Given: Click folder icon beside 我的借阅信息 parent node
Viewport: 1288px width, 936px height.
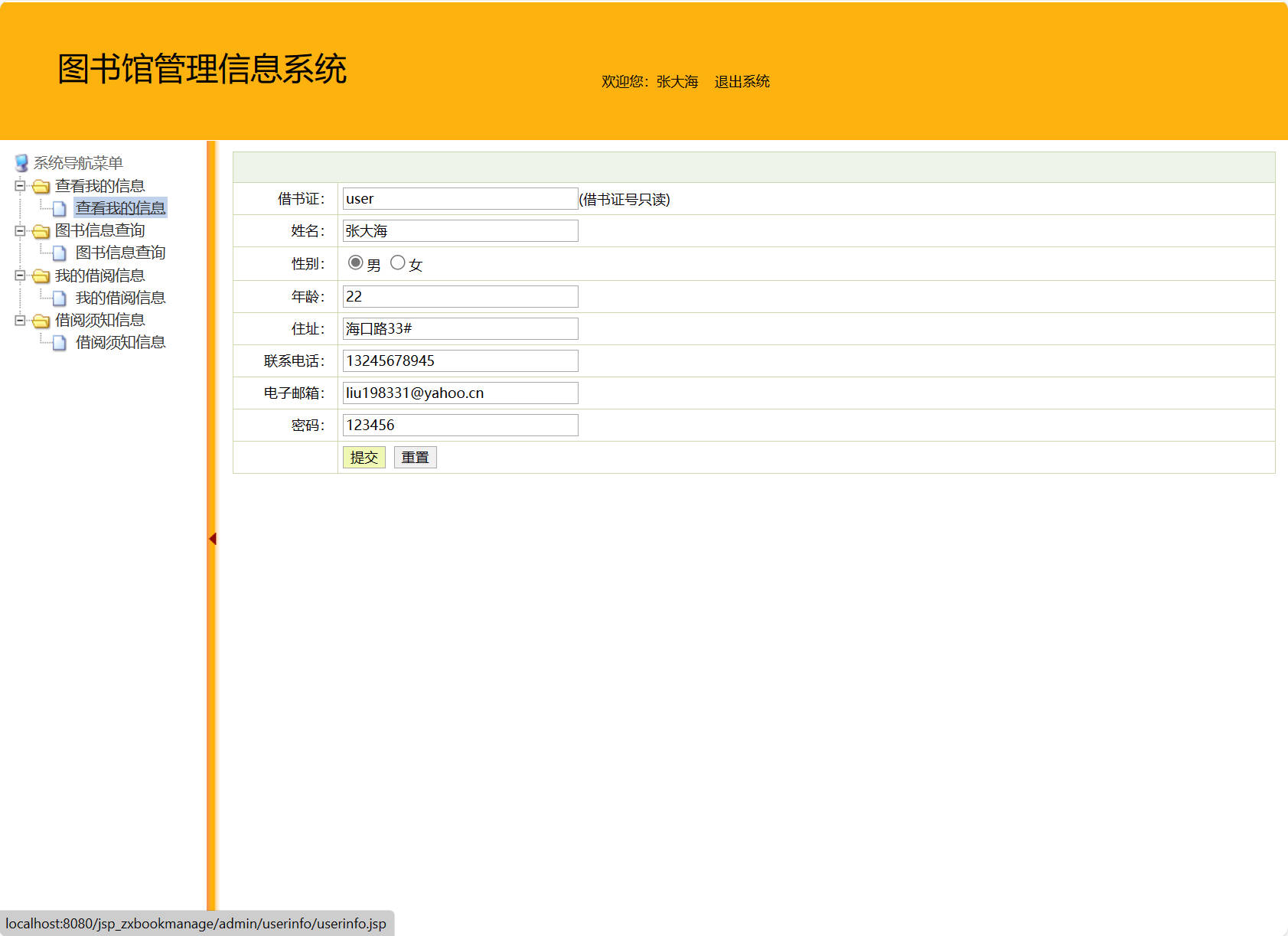Looking at the screenshot, I should click(x=41, y=276).
